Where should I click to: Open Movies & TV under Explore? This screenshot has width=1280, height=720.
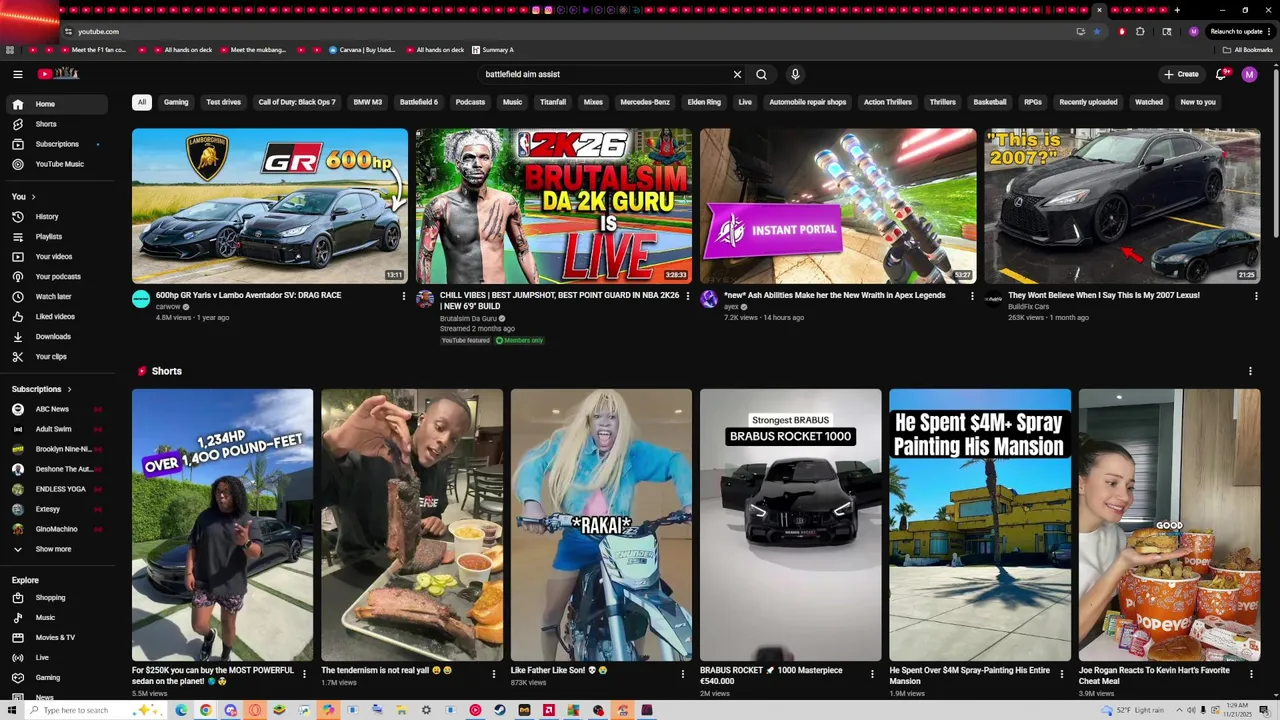(56, 638)
